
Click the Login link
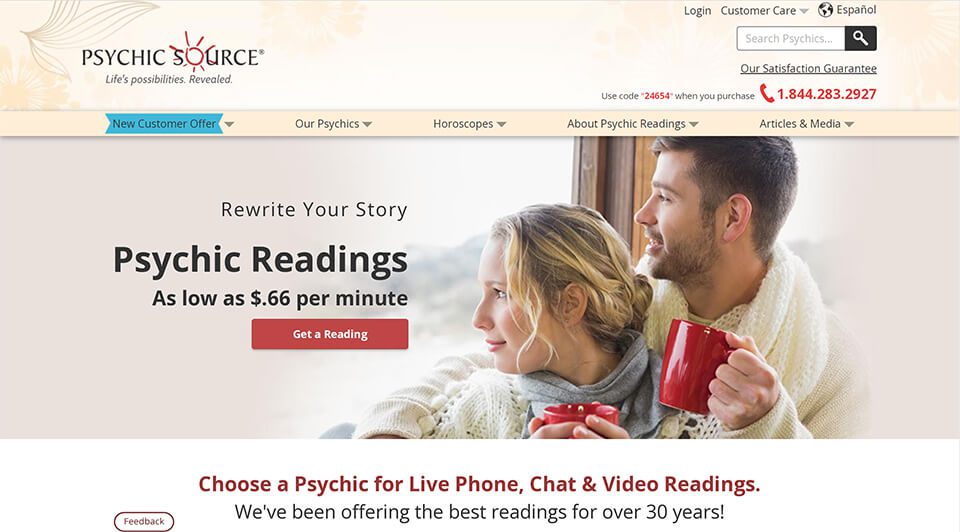[x=697, y=10]
